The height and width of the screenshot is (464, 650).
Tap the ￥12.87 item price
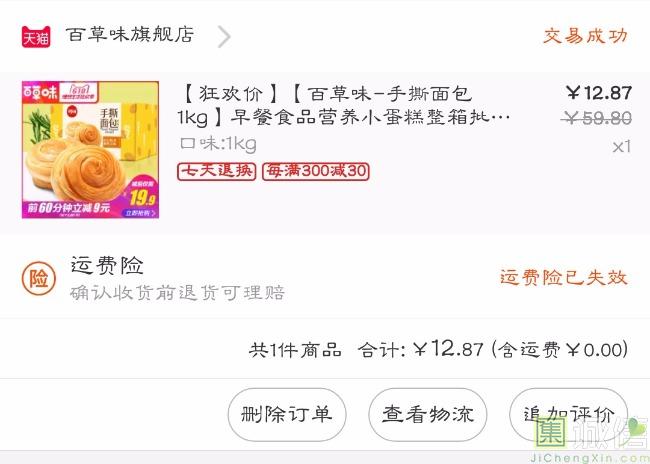pos(599,93)
